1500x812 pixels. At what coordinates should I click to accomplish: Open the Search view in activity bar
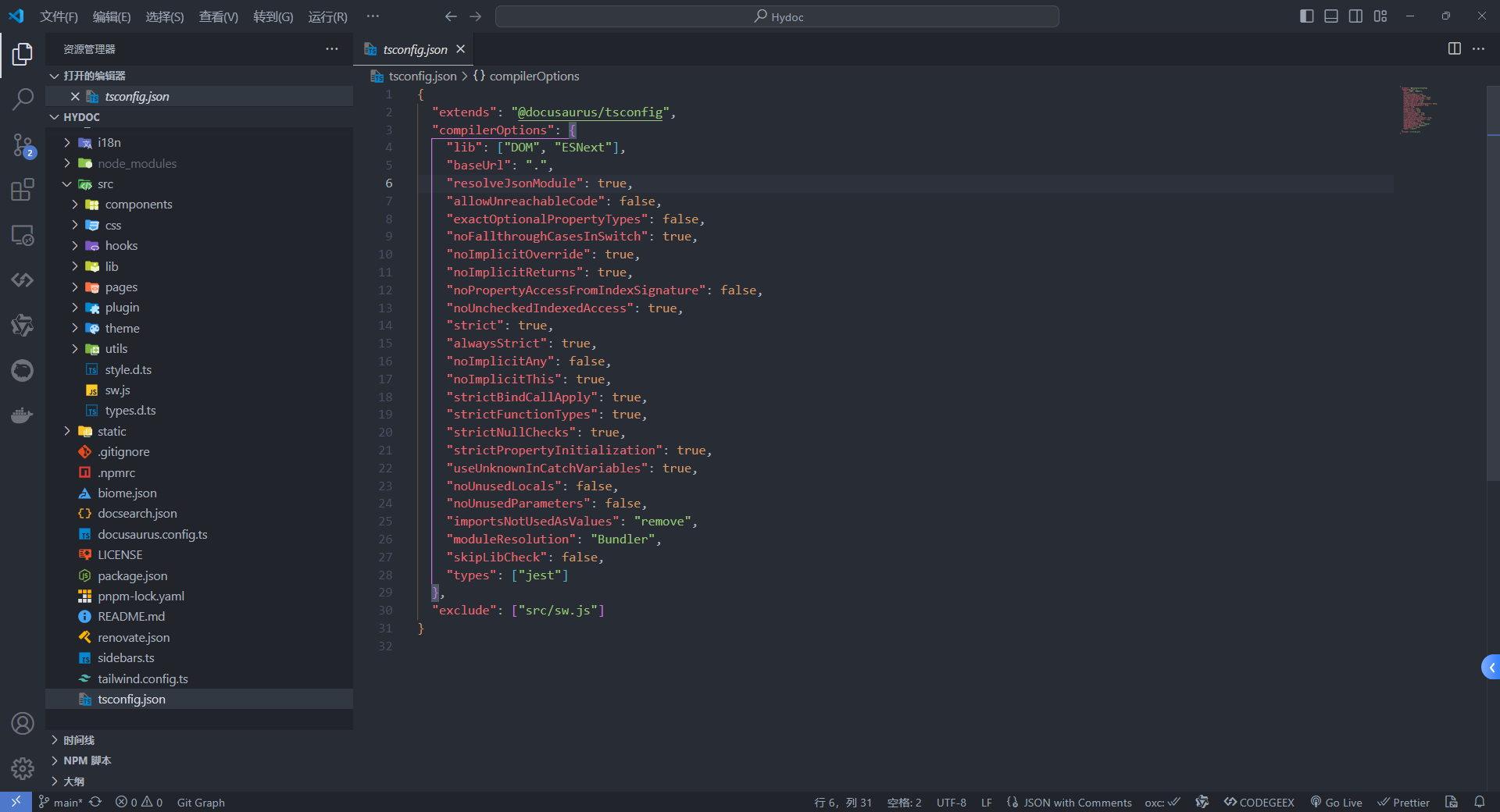coord(23,99)
